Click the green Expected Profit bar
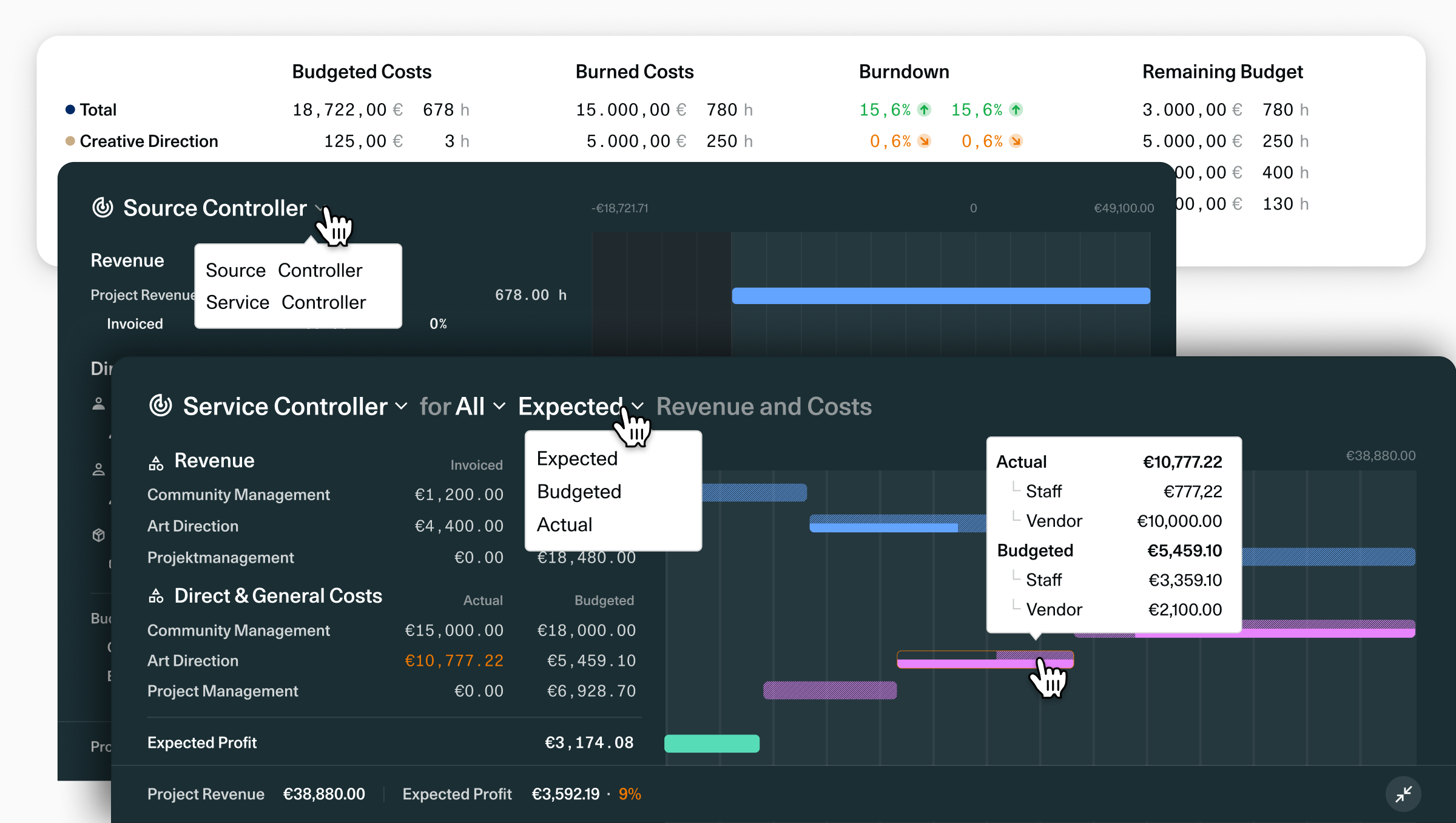 [712, 743]
